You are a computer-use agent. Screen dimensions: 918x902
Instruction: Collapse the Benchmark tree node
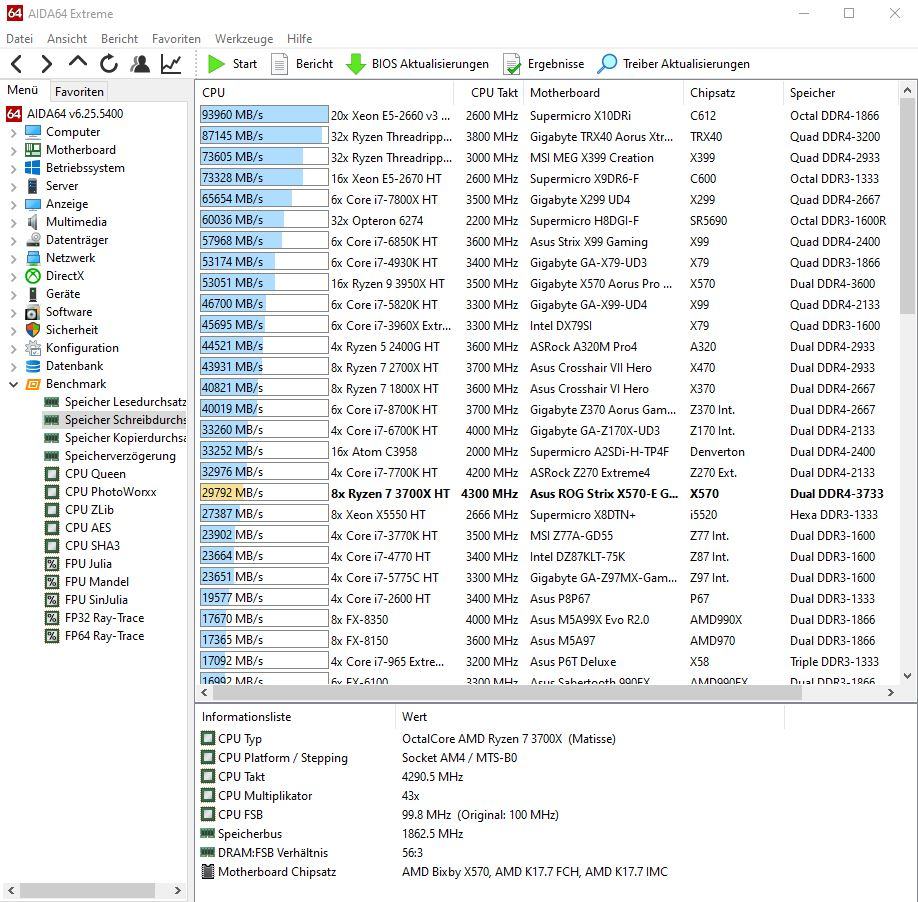tap(13, 385)
